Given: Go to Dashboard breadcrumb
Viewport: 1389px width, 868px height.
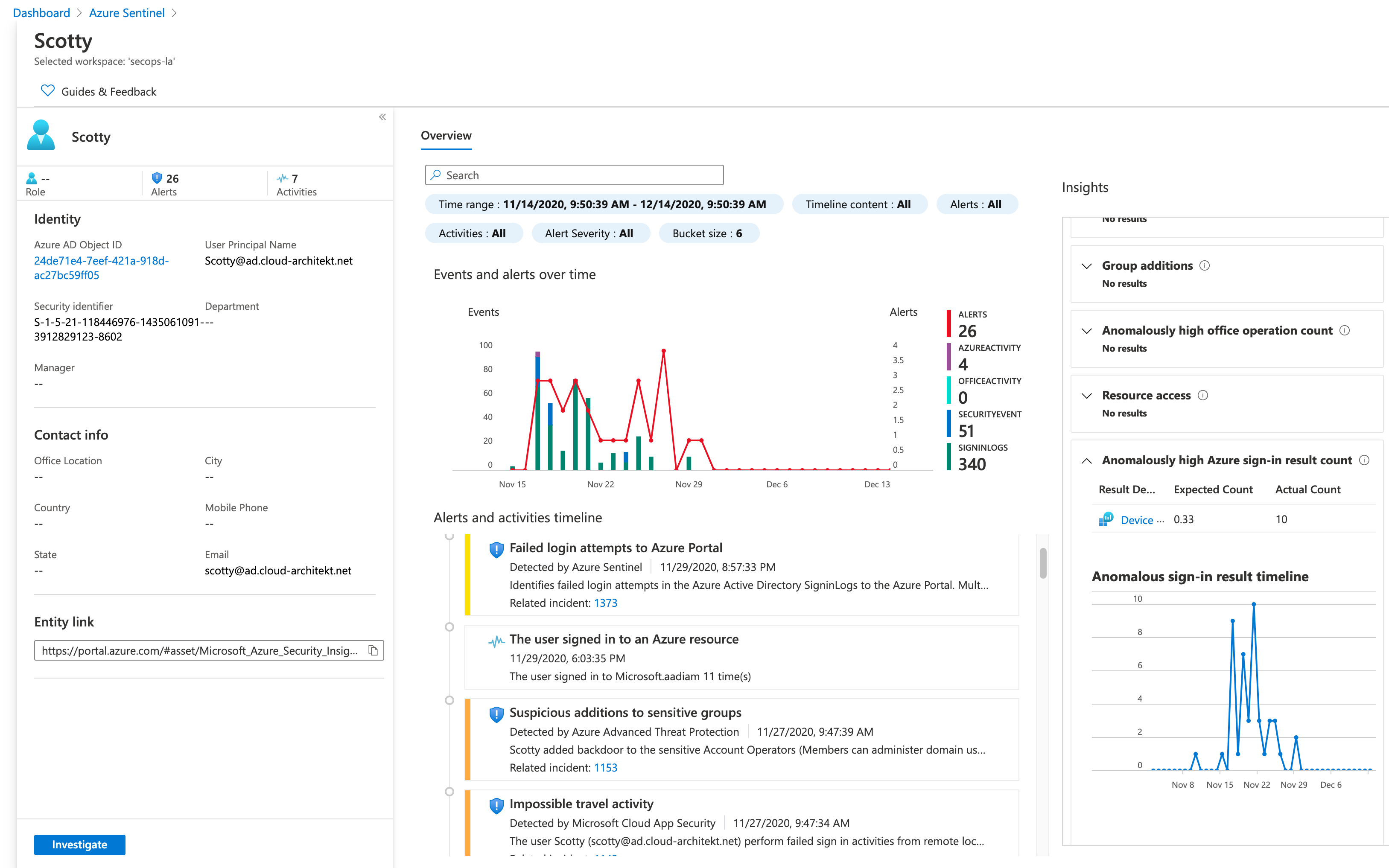Looking at the screenshot, I should tap(41, 13).
